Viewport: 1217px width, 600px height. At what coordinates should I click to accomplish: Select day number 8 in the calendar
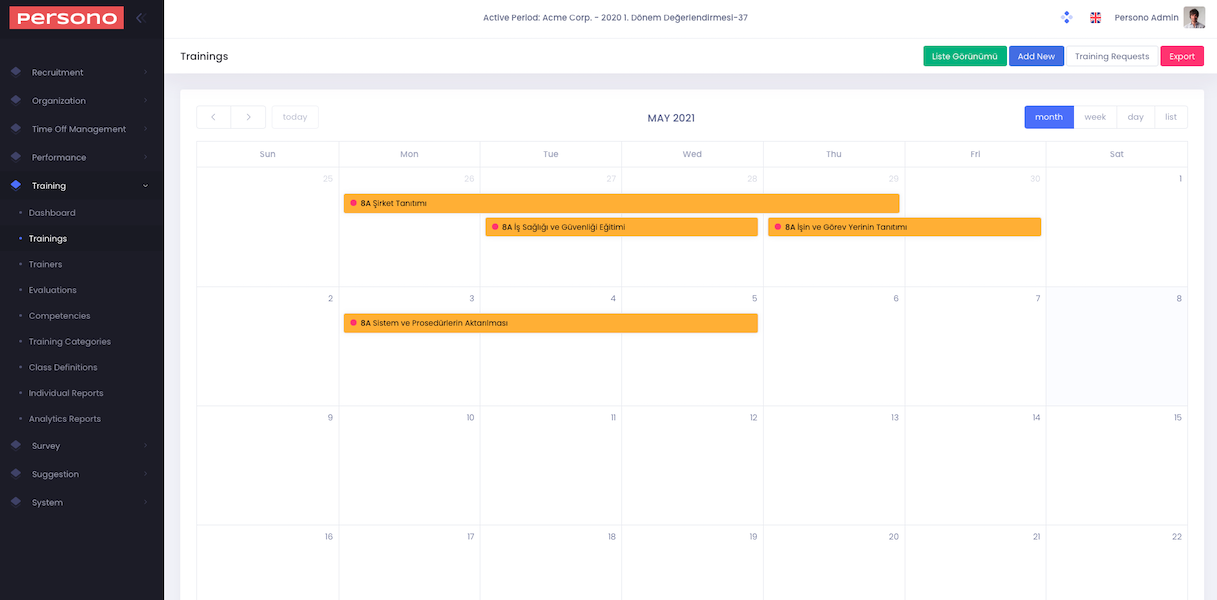click(1179, 298)
